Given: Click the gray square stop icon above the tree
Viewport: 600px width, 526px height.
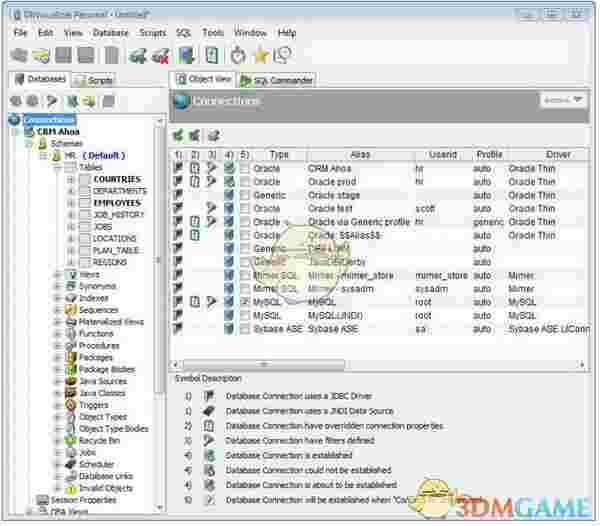Looking at the screenshot, I should [x=109, y=101].
